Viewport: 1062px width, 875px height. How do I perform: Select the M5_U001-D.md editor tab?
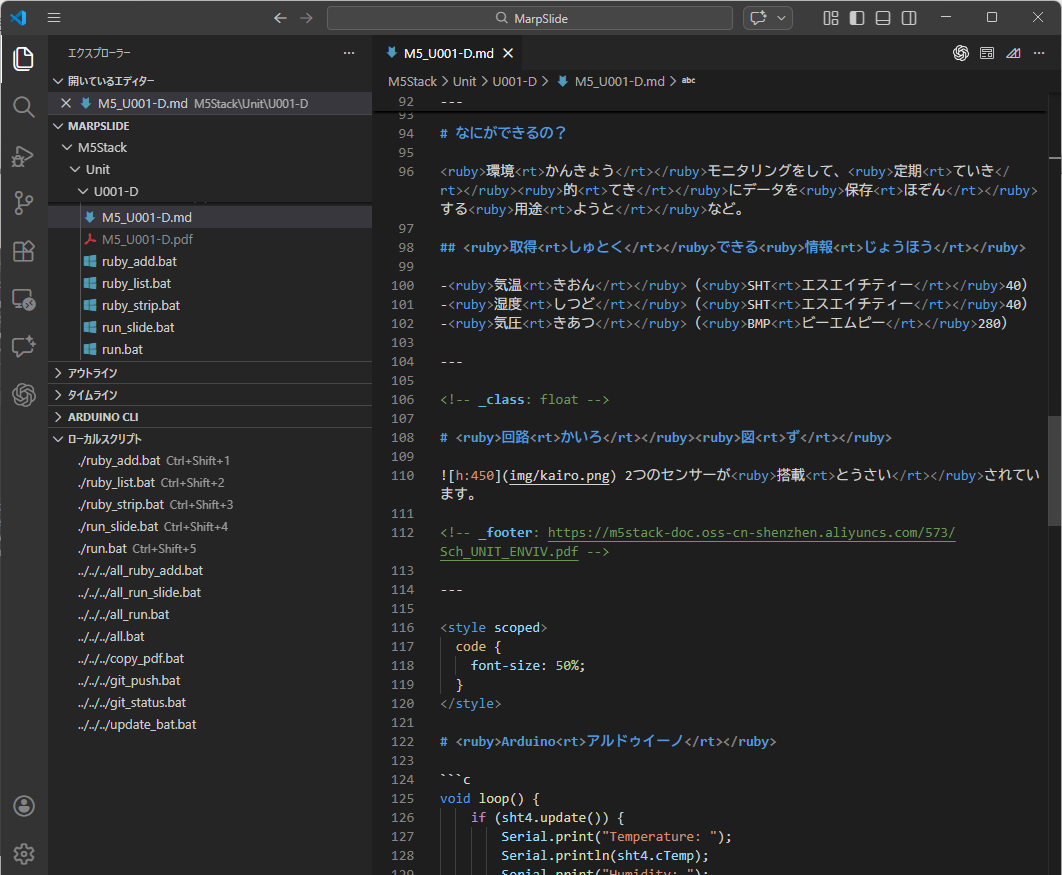coord(448,54)
